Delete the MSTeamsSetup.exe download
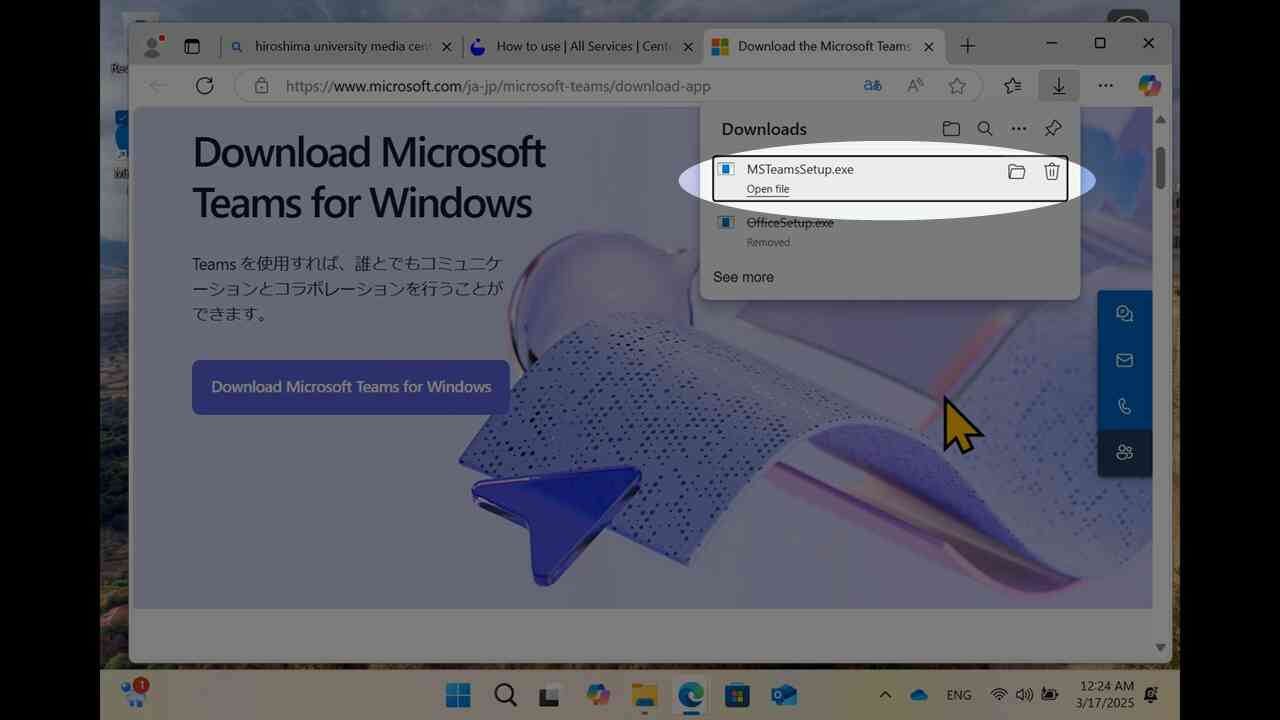Screen dimensions: 1280x720 click(1052, 172)
